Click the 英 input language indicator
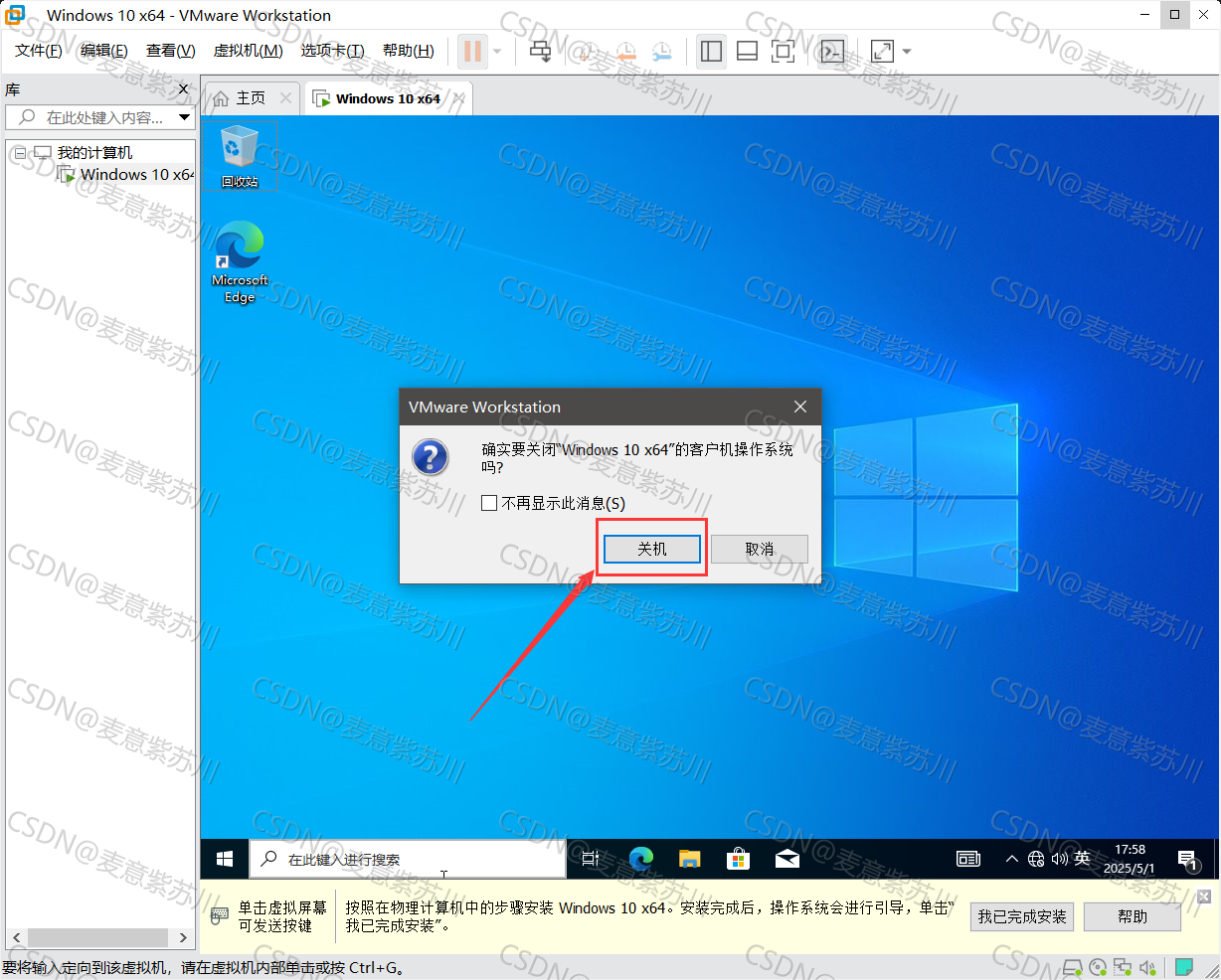1221x980 pixels. [1083, 859]
